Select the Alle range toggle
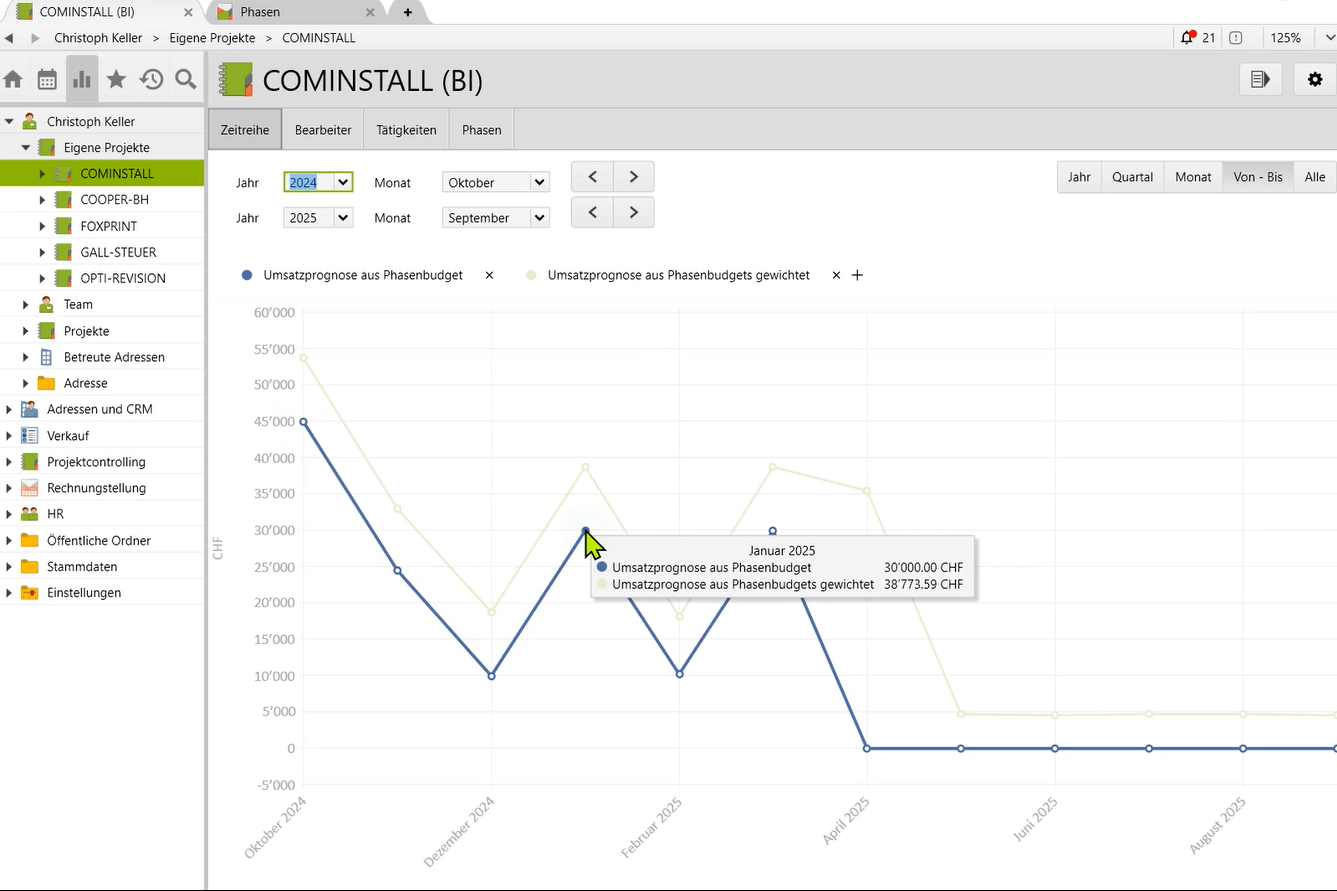Image resolution: width=1337 pixels, height=891 pixels. click(1314, 177)
